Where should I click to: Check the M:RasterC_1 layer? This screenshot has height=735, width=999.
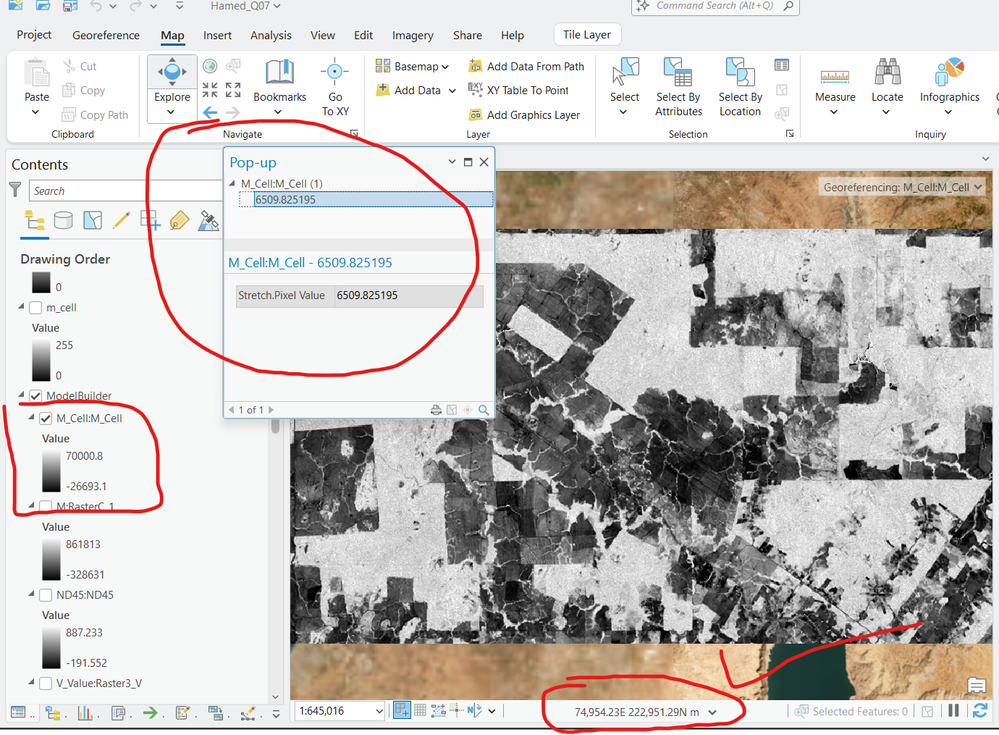(x=46, y=506)
